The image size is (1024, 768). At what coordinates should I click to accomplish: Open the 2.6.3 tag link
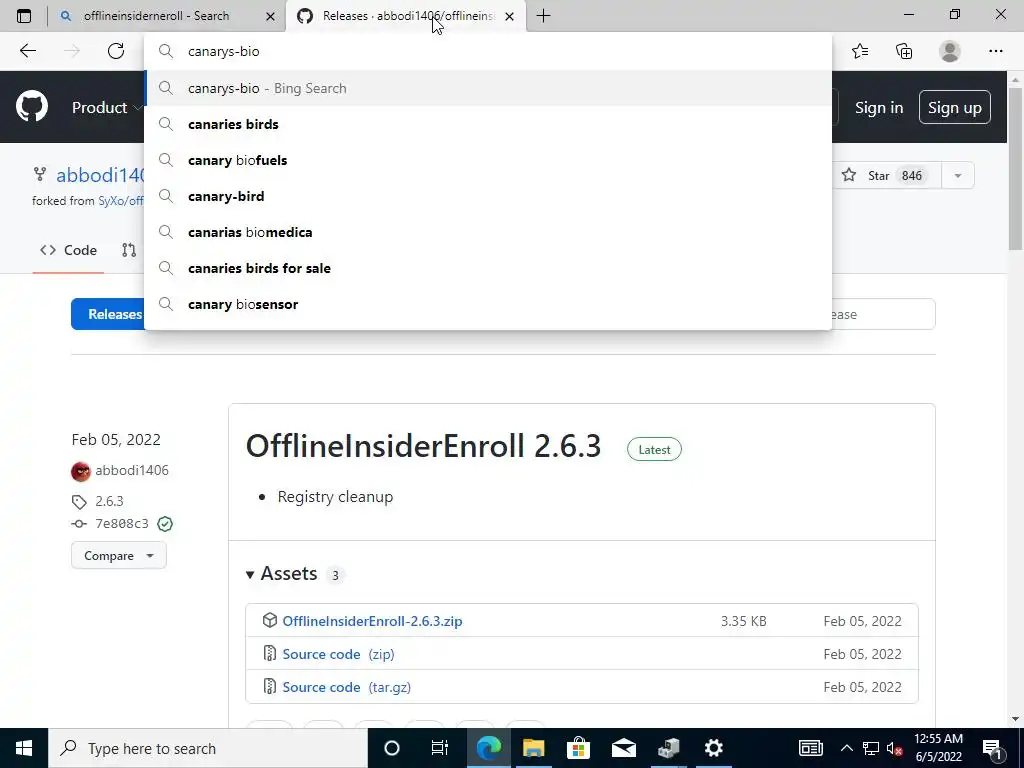click(109, 501)
